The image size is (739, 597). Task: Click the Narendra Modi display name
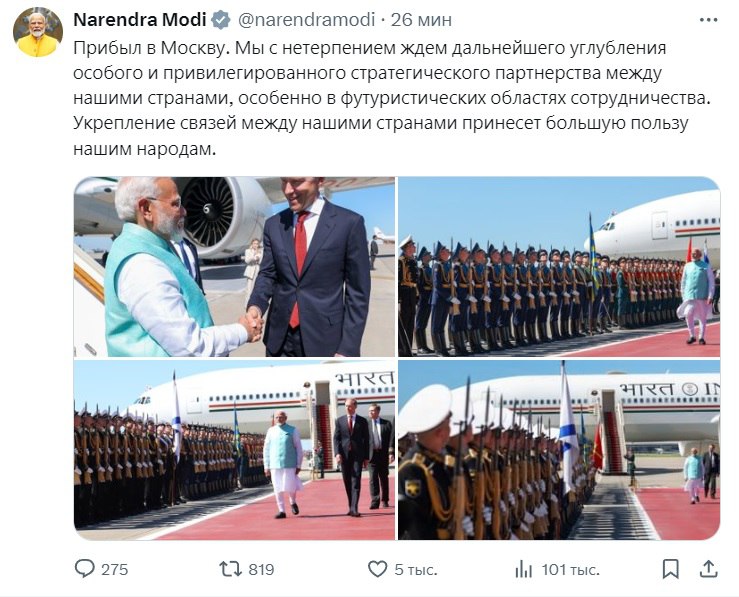(140, 20)
